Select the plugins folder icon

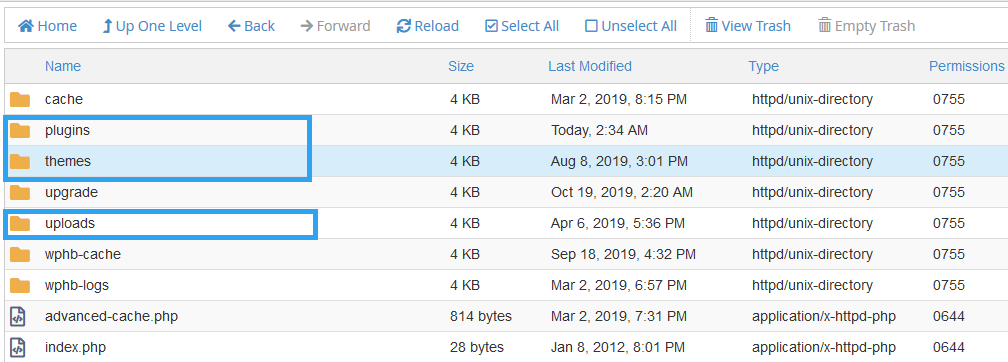pos(20,131)
